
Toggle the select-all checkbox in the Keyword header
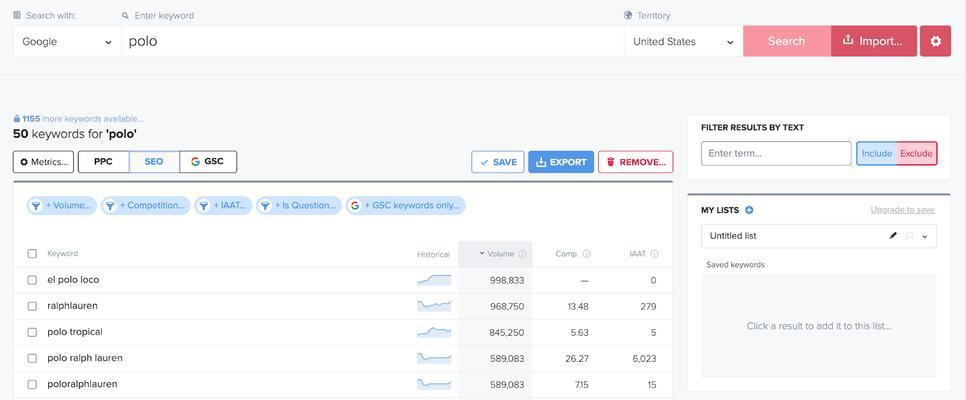pos(32,254)
